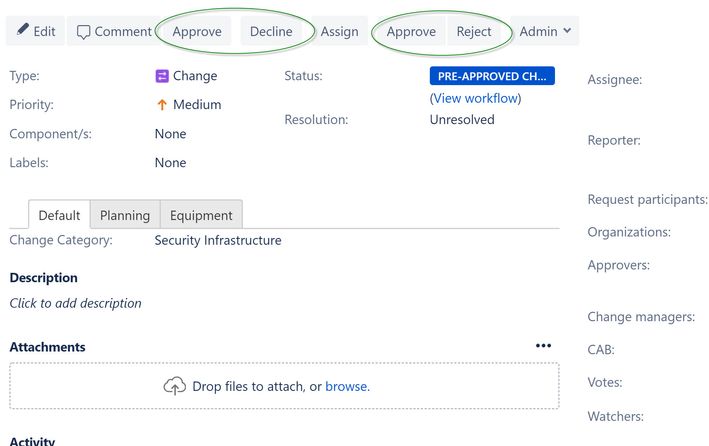Image resolution: width=709 pixels, height=446 pixels.
Task: Click the PRE-APPROVED CH... status badge
Action: pyautogui.click(x=492, y=76)
